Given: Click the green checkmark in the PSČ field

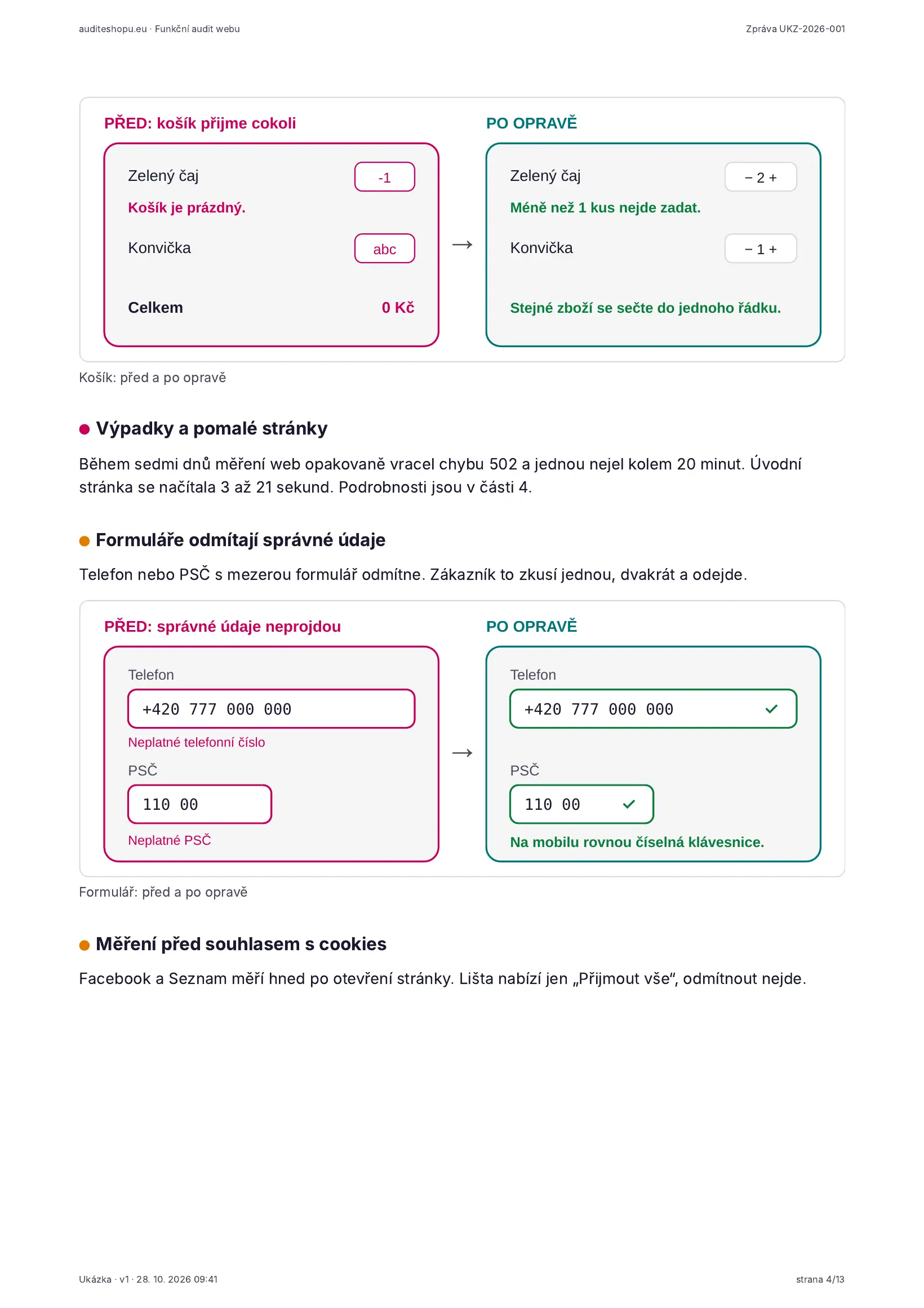Looking at the screenshot, I should 628,804.
